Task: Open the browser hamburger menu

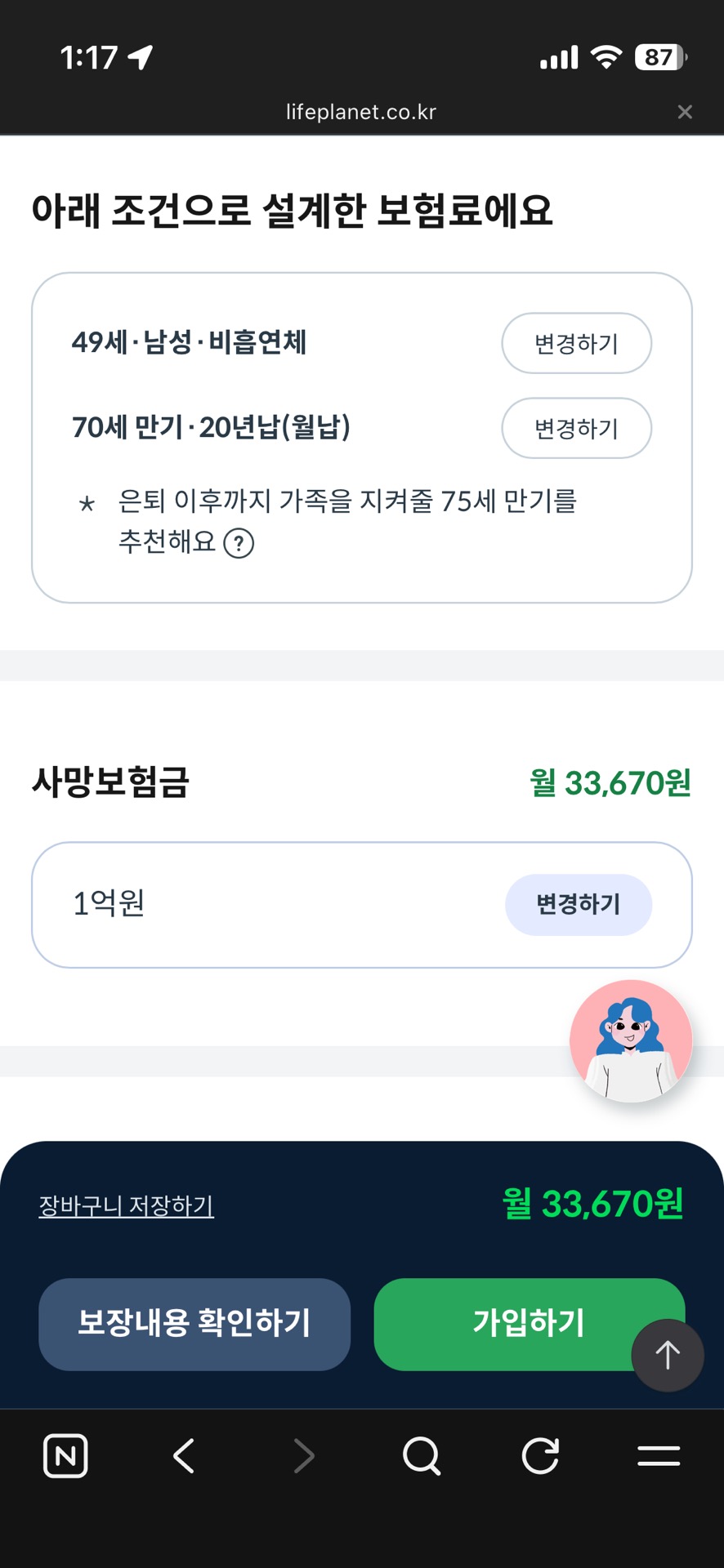Action: click(x=659, y=1455)
